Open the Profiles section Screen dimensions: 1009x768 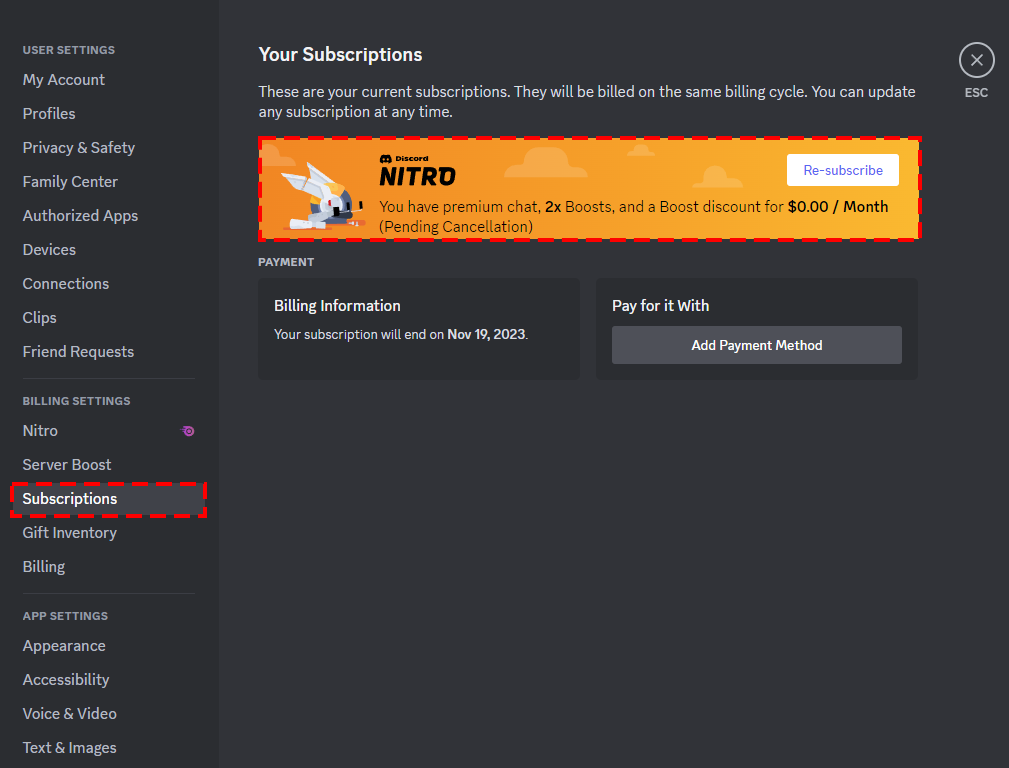48,113
